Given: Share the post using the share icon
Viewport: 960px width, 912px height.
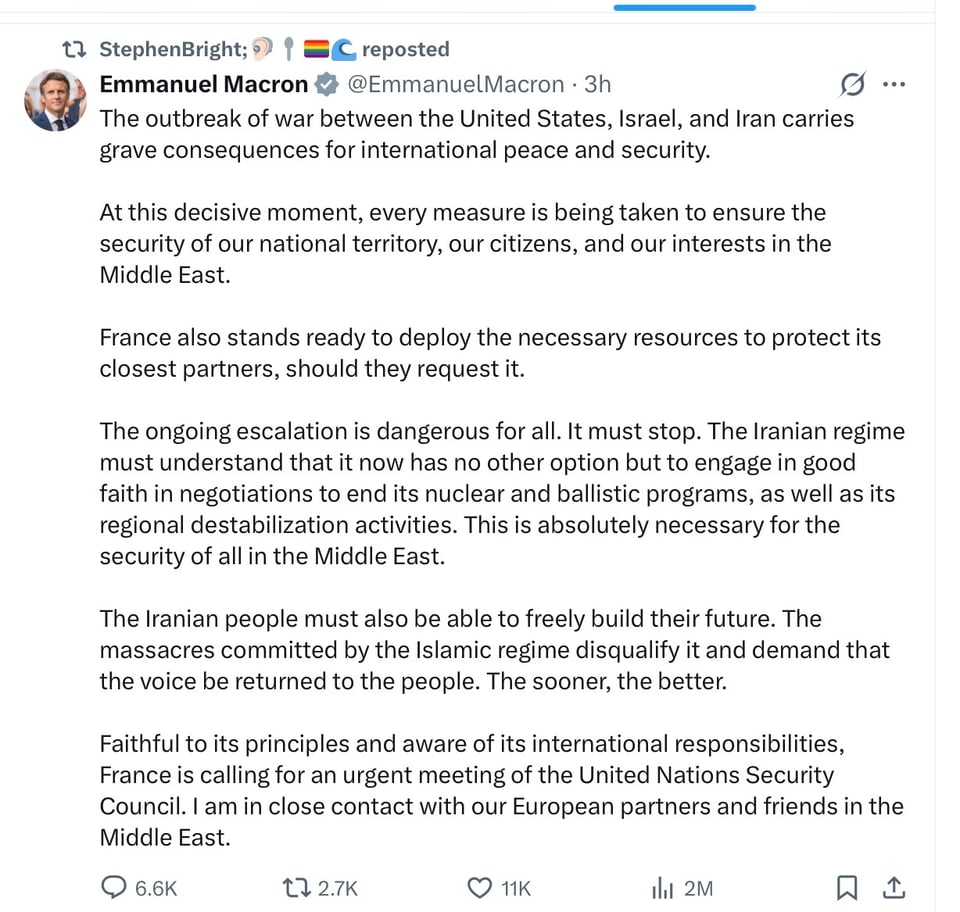Looking at the screenshot, I should point(893,887).
